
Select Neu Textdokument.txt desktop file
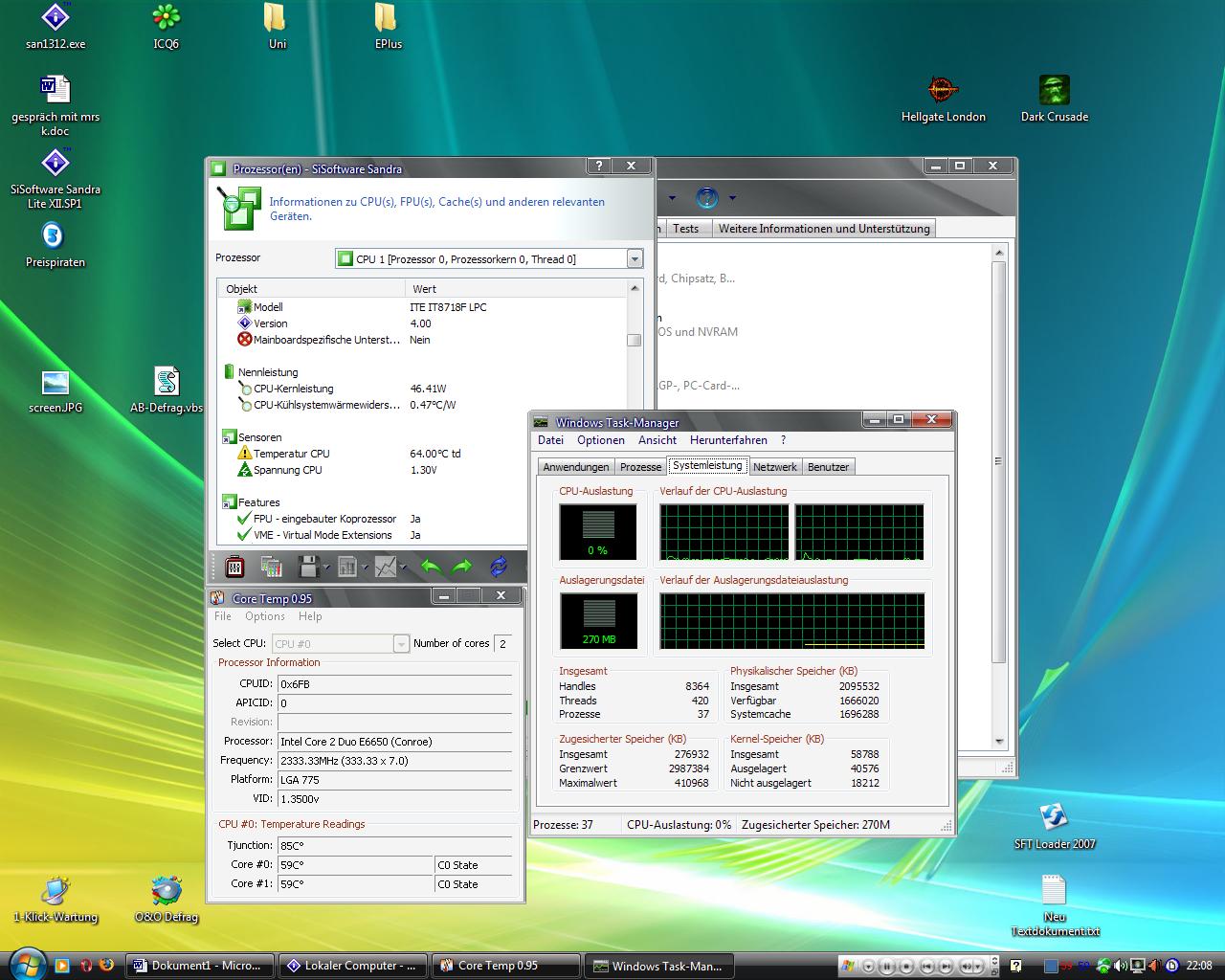point(1054,905)
